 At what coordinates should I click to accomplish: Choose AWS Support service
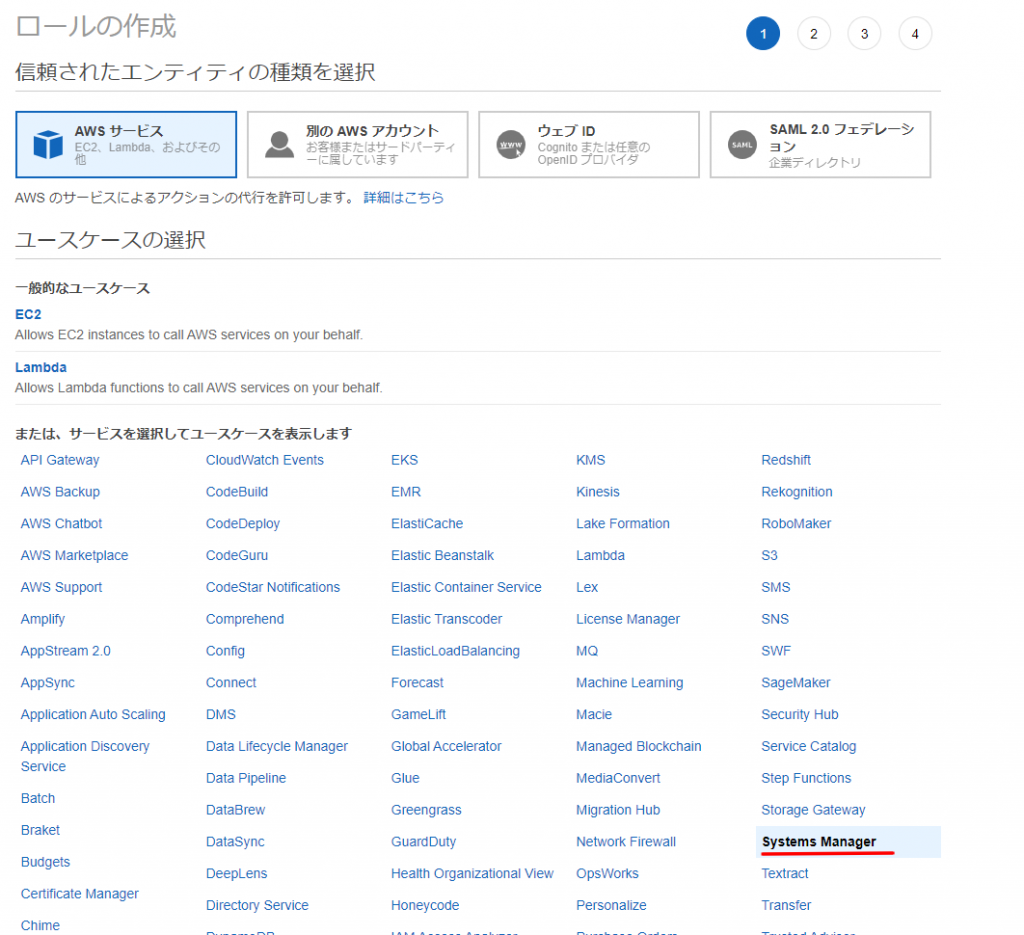61,587
